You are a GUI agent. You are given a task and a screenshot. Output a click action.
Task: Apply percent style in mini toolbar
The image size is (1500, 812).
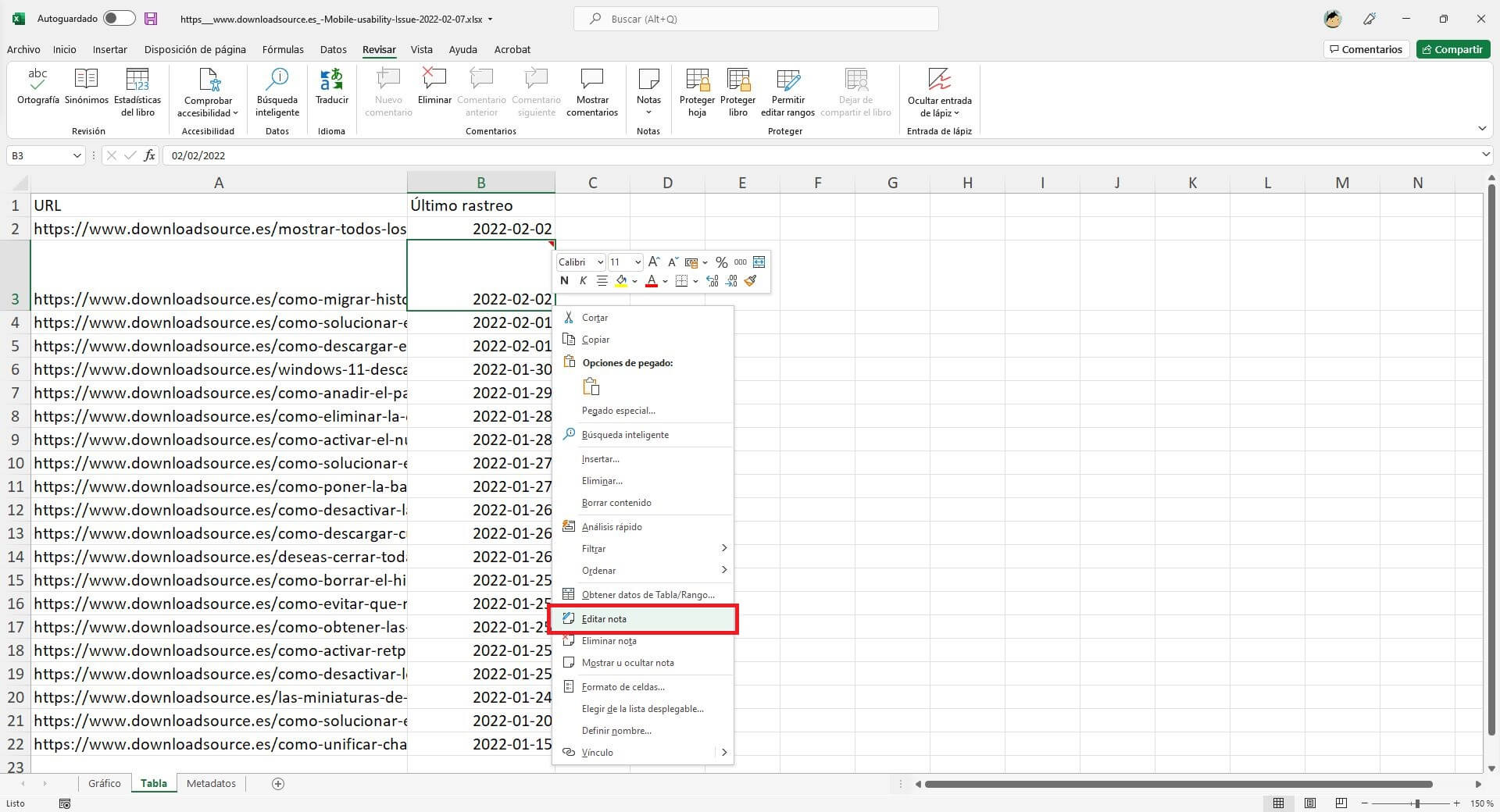pyautogui.click(x=721, y=262)
